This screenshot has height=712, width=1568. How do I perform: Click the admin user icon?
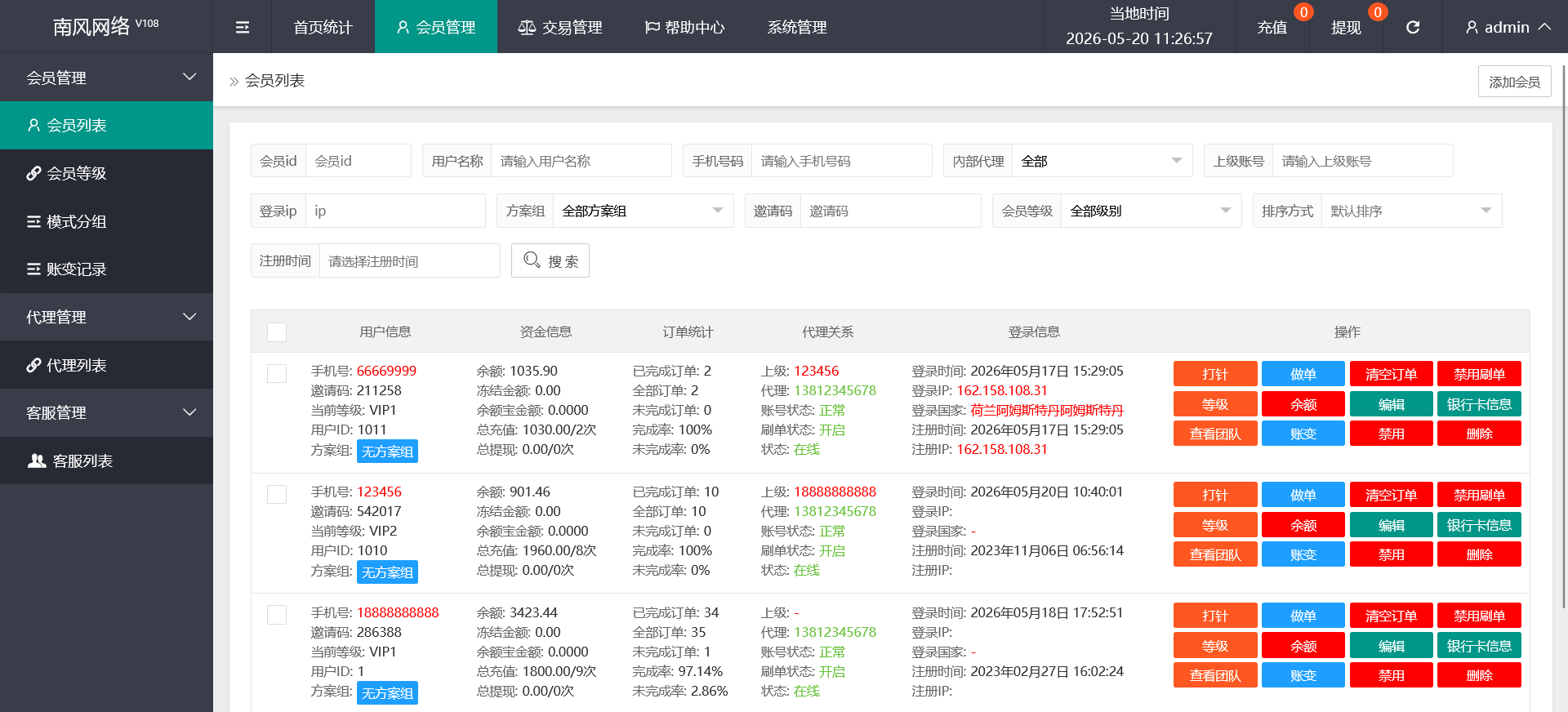(x=1472, y=27)
